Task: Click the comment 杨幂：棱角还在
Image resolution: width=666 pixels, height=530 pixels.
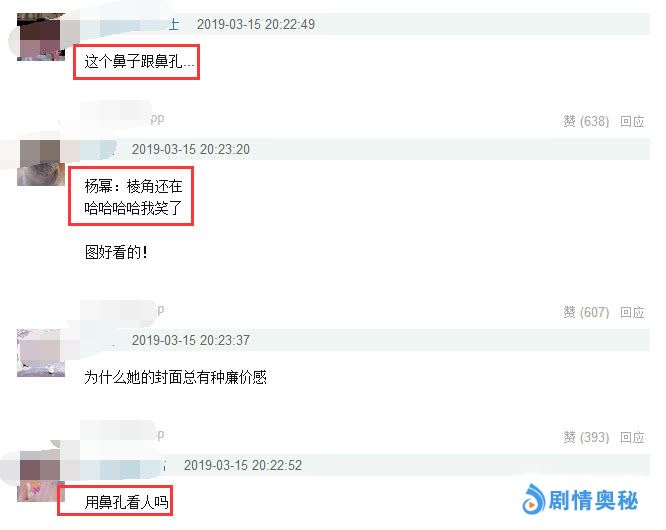Action: [x=133, y=186]
